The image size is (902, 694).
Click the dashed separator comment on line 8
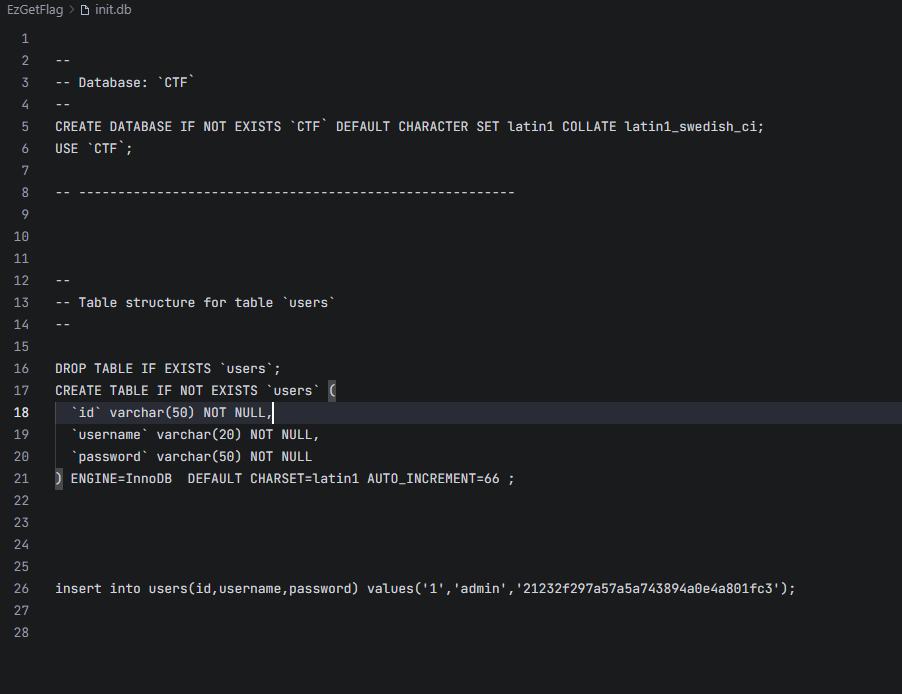(x=295, y=193)
